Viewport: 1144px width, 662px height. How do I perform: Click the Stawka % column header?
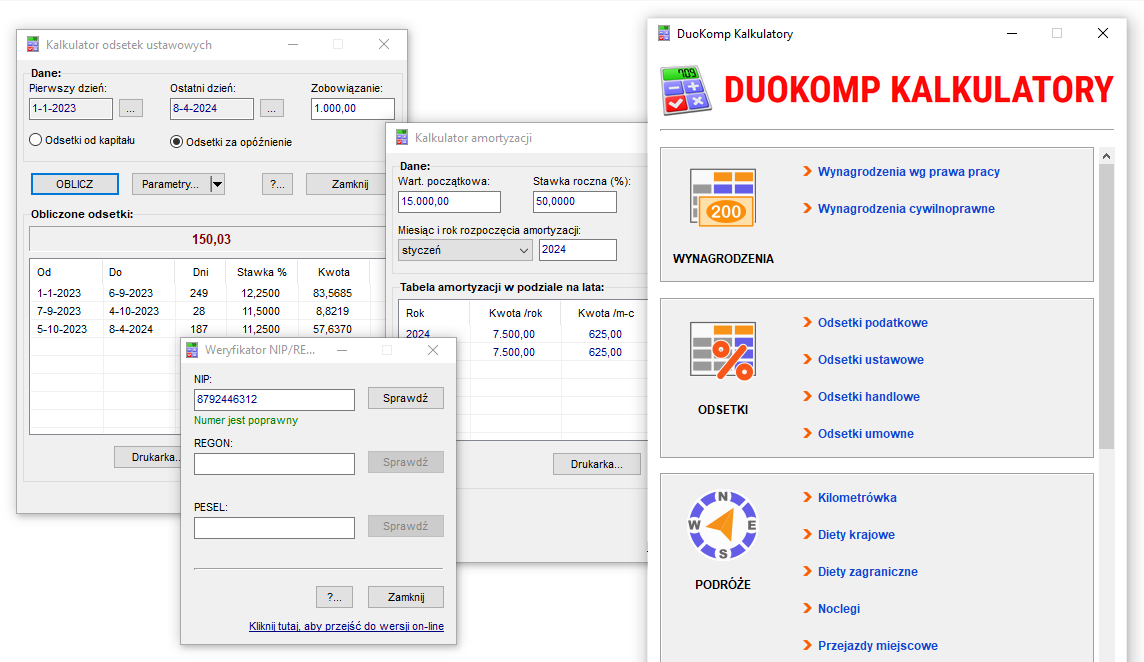[262, 272]
